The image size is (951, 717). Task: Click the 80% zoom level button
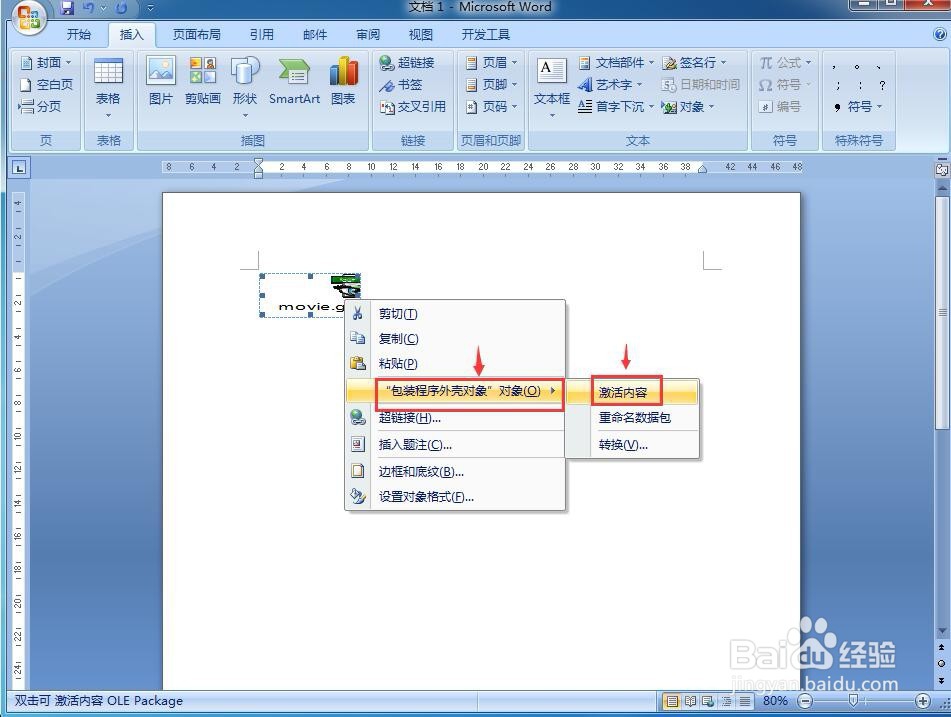pos(775,701)
